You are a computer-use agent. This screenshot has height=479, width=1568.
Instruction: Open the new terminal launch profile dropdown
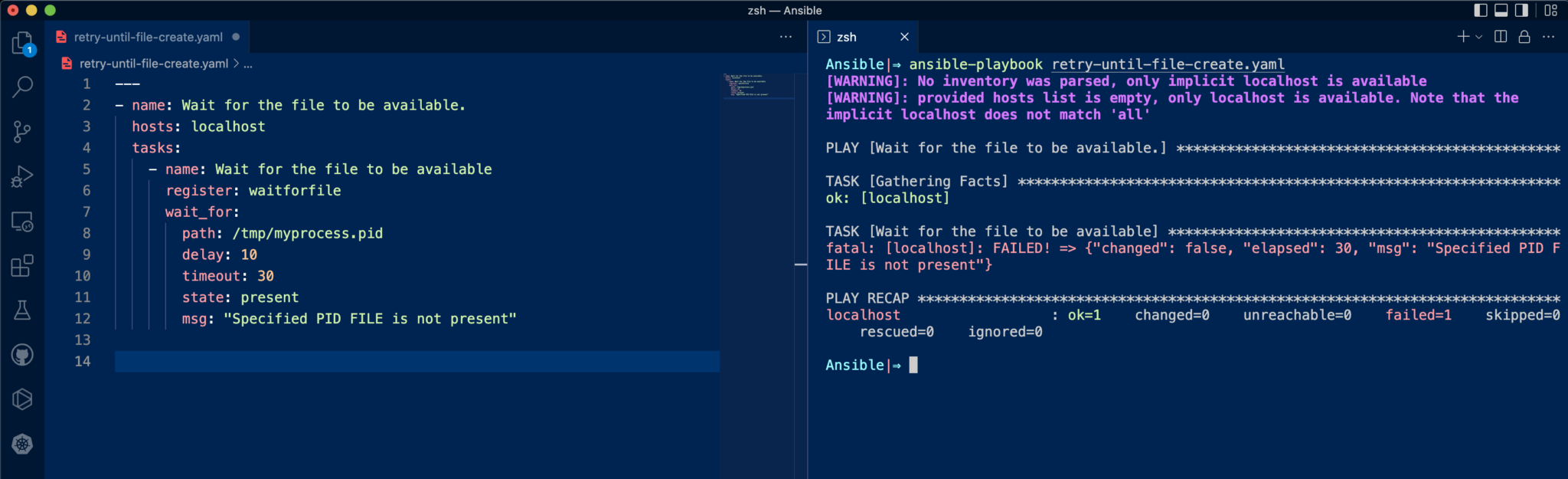1479,37
